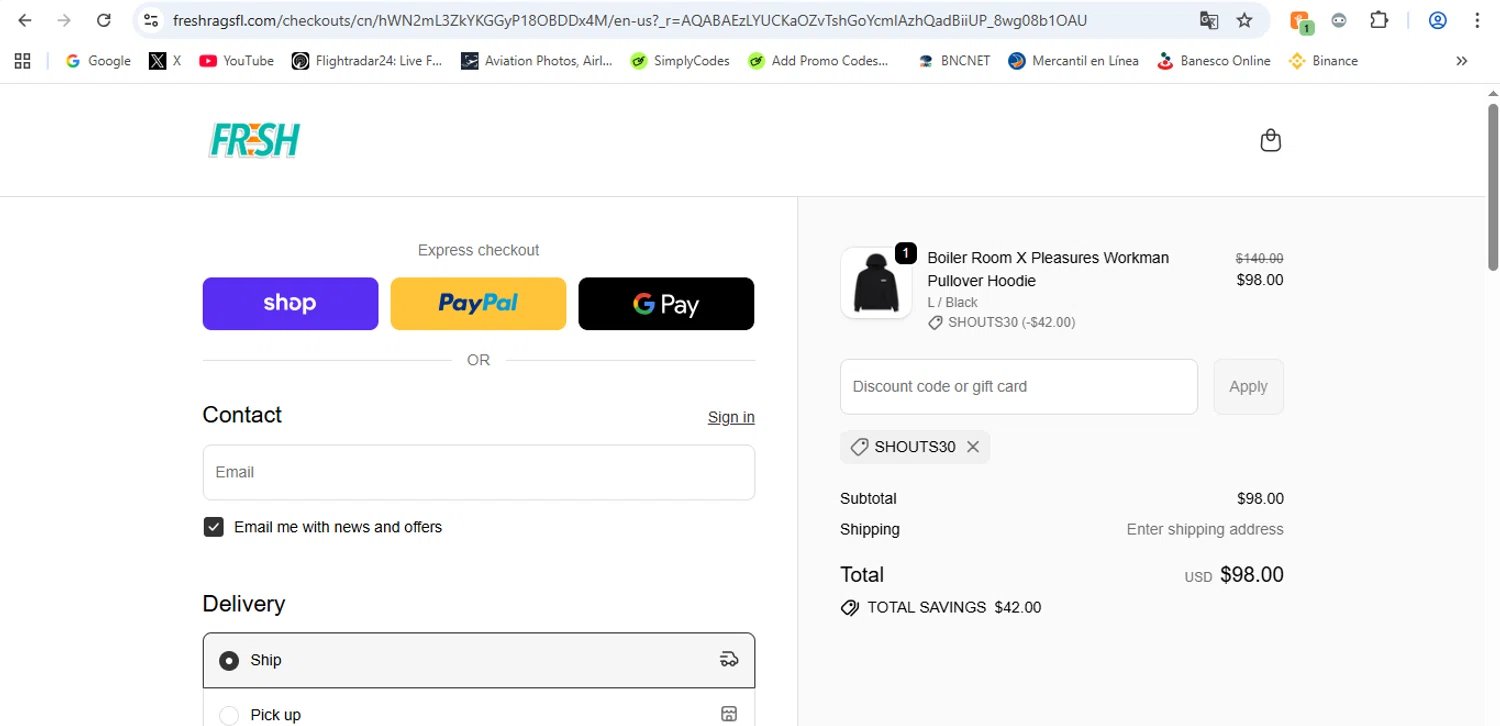
Task: Open SimplyCodes bookmark
Action: (680, 61)
